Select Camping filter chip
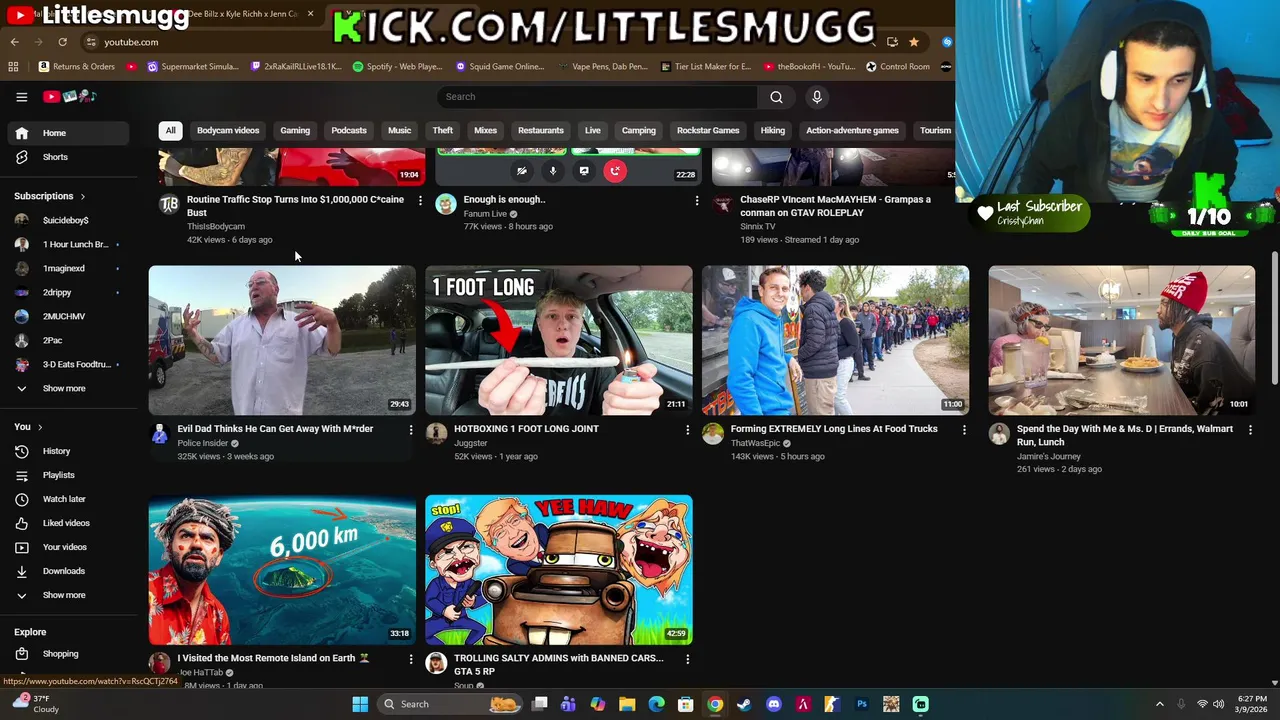 click(639, 131)
